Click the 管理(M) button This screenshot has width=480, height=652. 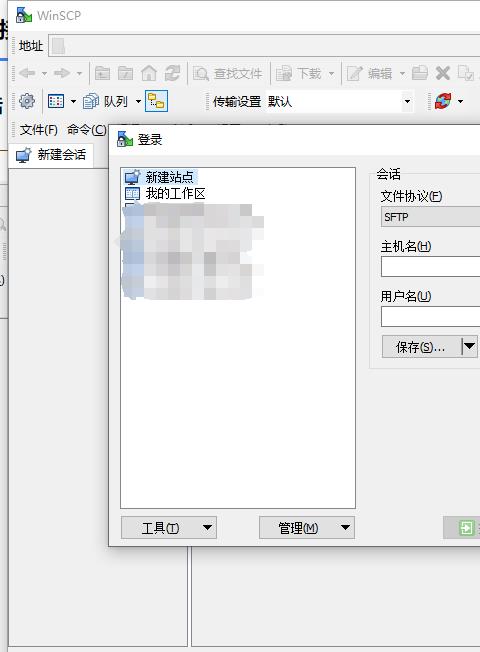(x=307, y=528)
